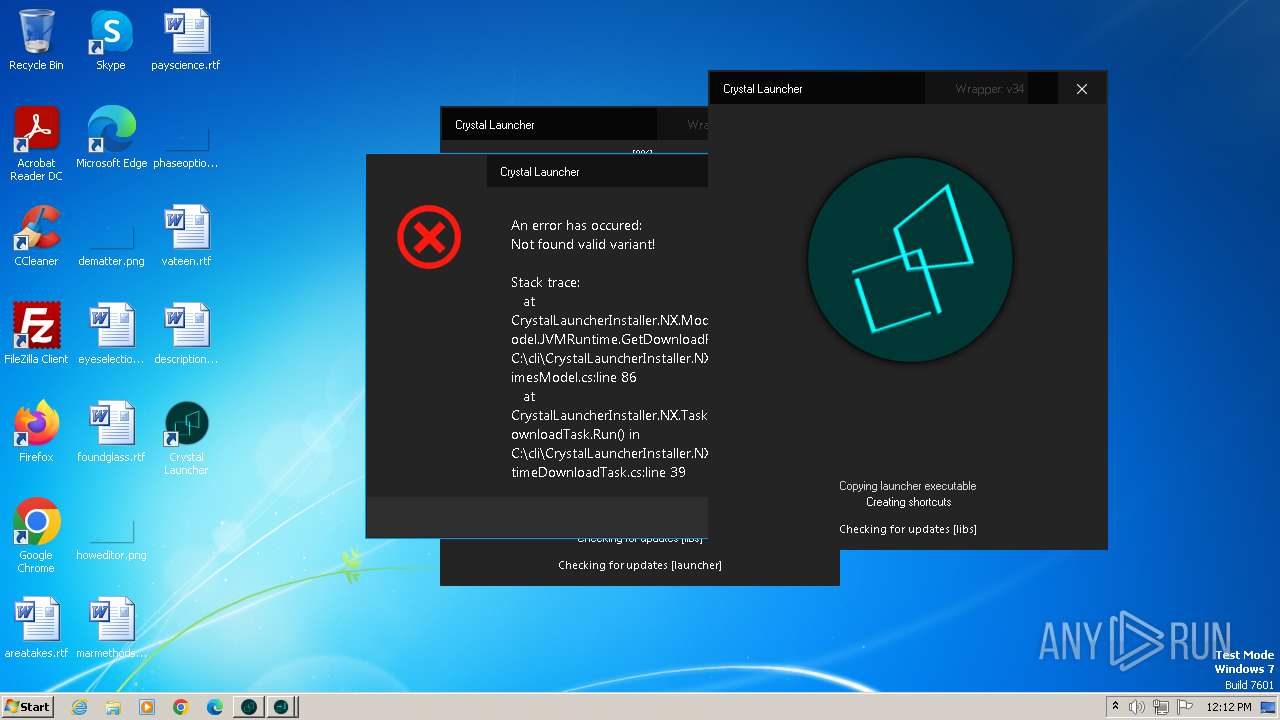Click 'Copying launcher executable' status text

click(908, 486)
